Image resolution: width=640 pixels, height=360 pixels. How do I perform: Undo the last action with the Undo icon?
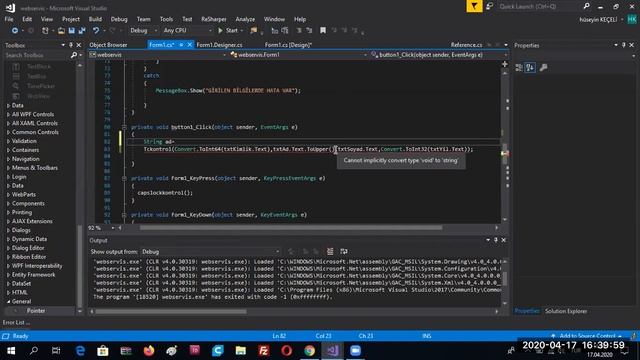[96, 31]
